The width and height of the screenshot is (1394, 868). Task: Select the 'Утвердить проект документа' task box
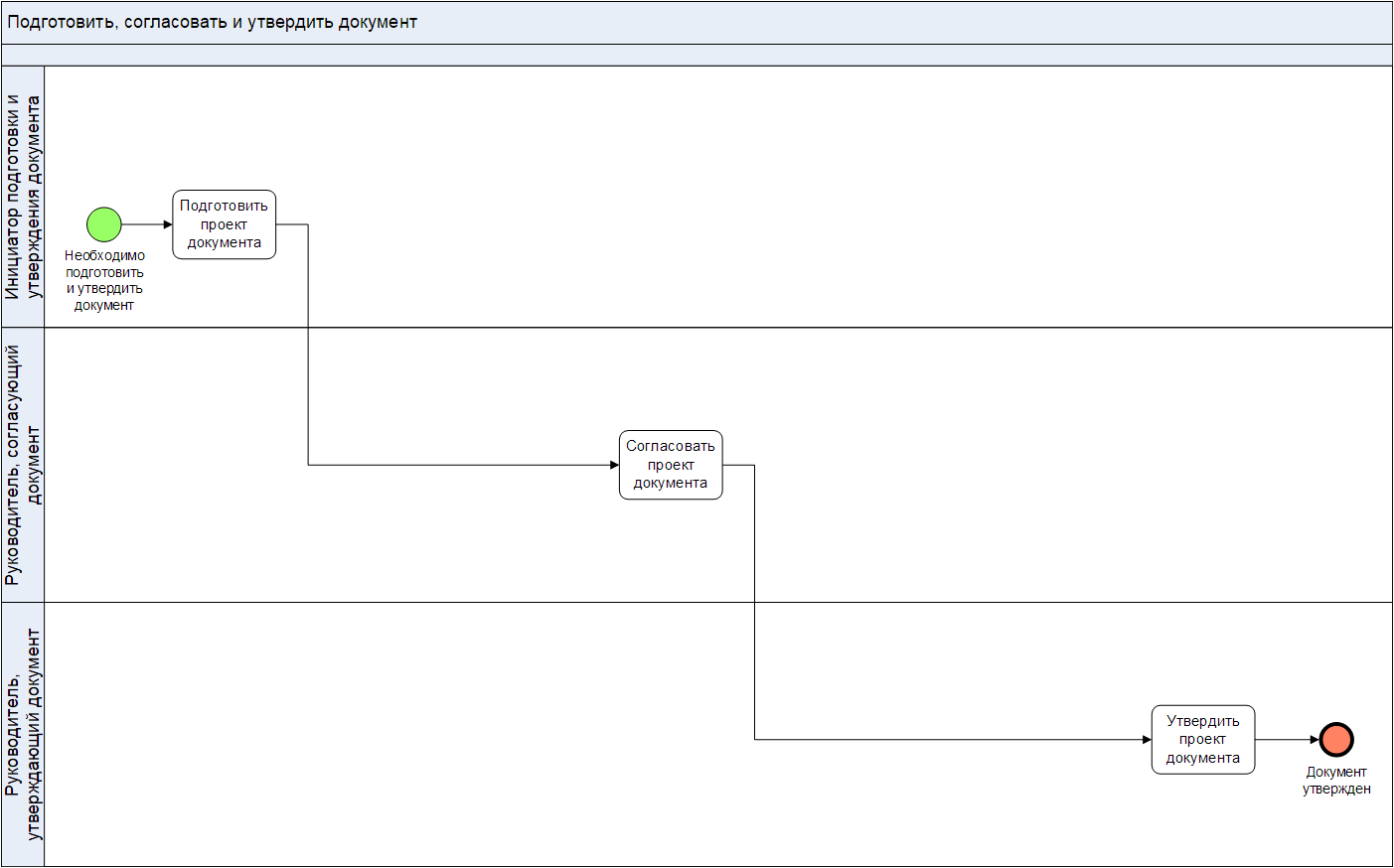[1202, 740]
